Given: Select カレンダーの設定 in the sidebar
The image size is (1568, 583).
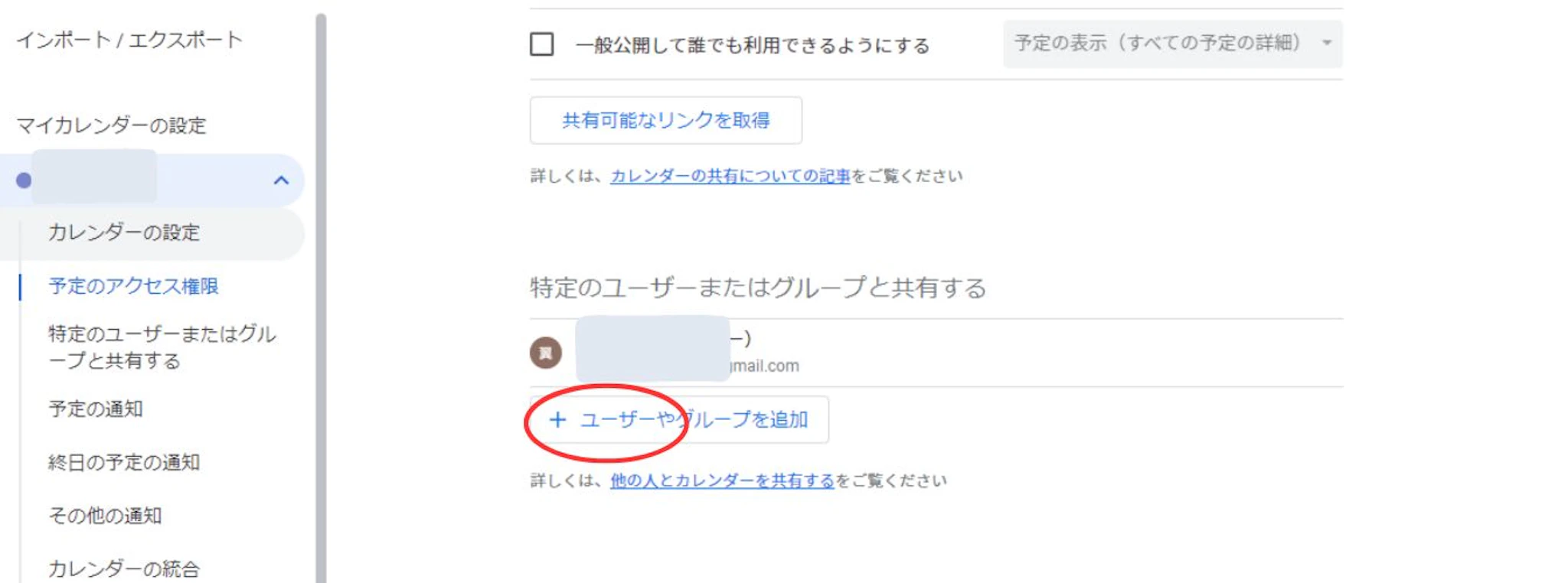Looking at the screenshot, I should coord(124,233).
